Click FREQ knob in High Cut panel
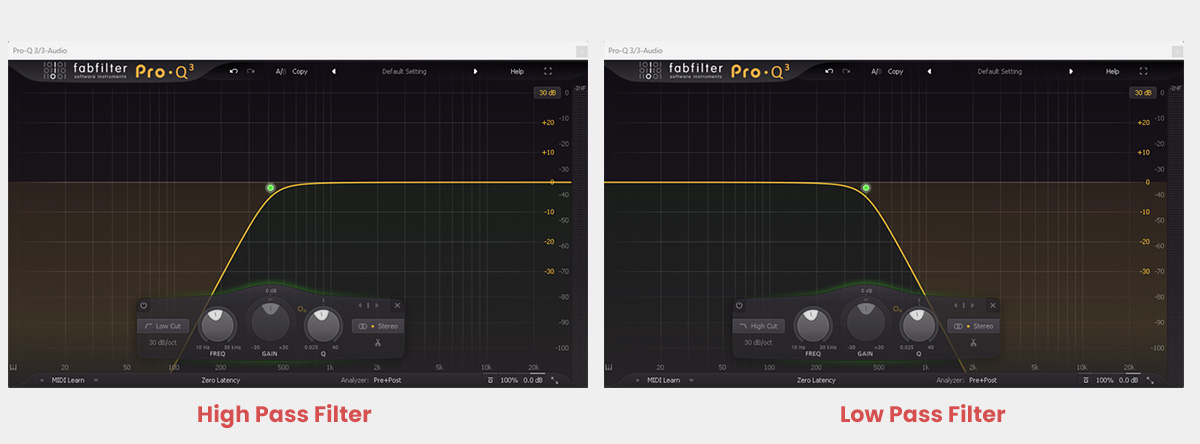Image resolution: width=1200 pixels, height=444 pixels. pyautogui.click(x=813, y=324)
